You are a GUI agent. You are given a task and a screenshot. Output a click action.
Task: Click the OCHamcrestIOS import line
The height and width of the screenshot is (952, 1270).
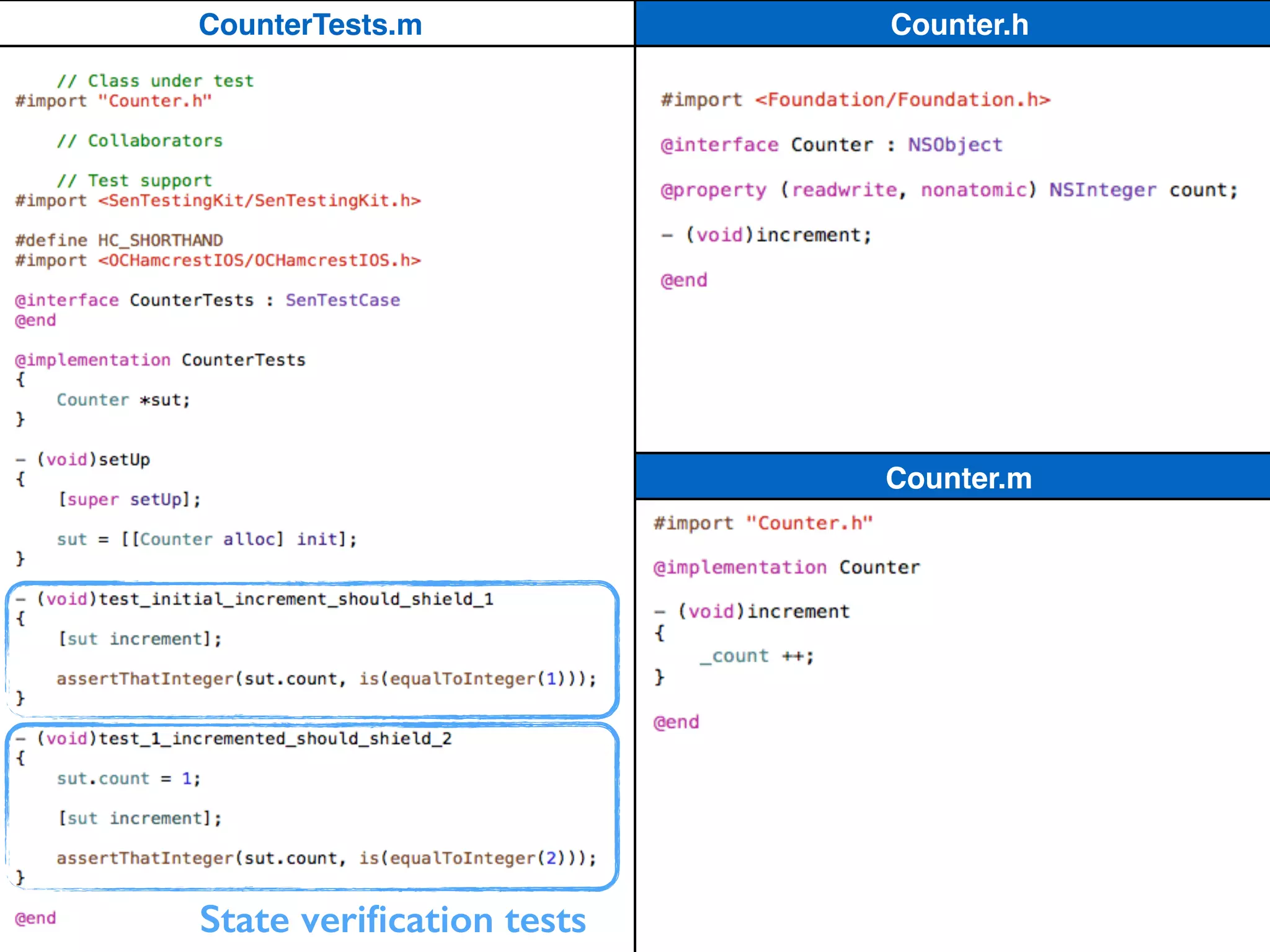[x=218, y=260]
